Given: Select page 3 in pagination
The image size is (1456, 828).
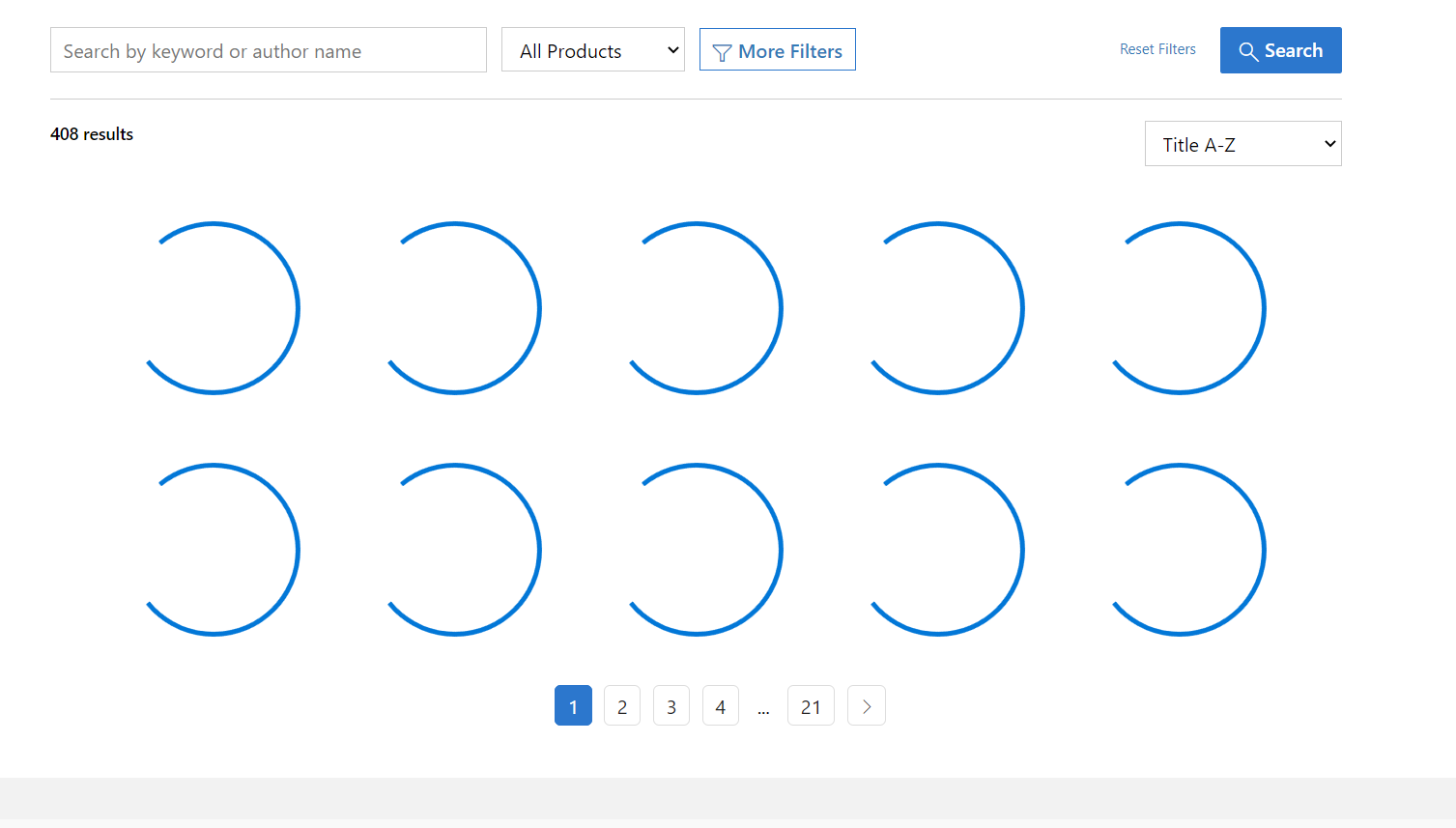Looking at the screenshot, I should (x=671, y=705).
